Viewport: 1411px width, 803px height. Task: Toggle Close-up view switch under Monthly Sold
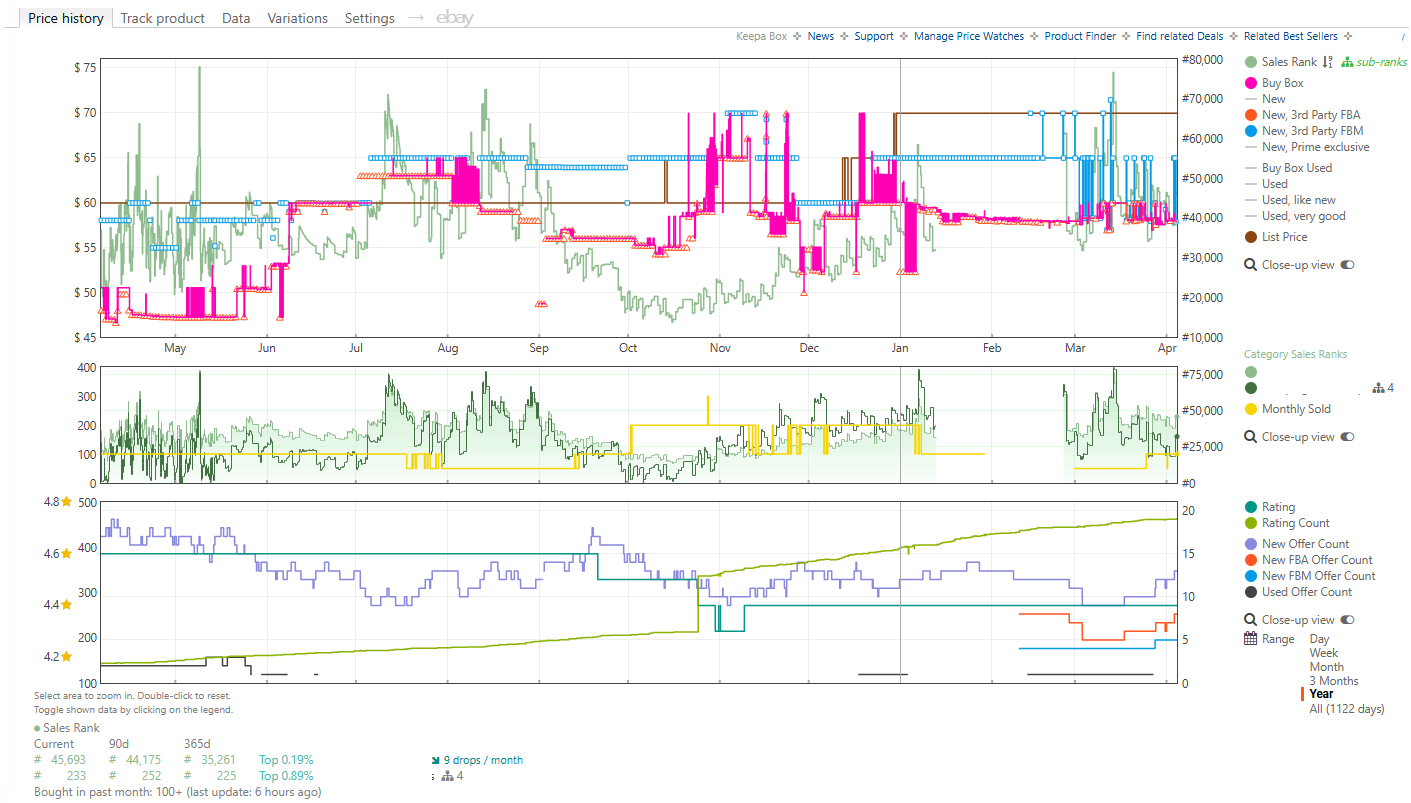[x=1348, y=437]
